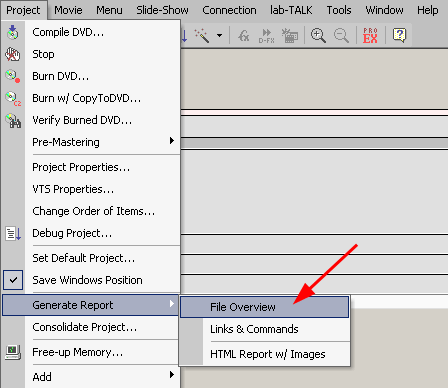The width and height of the screenshot is (448, 388).
Task: Open Project Properties dialog
Action: click(81, 167)
